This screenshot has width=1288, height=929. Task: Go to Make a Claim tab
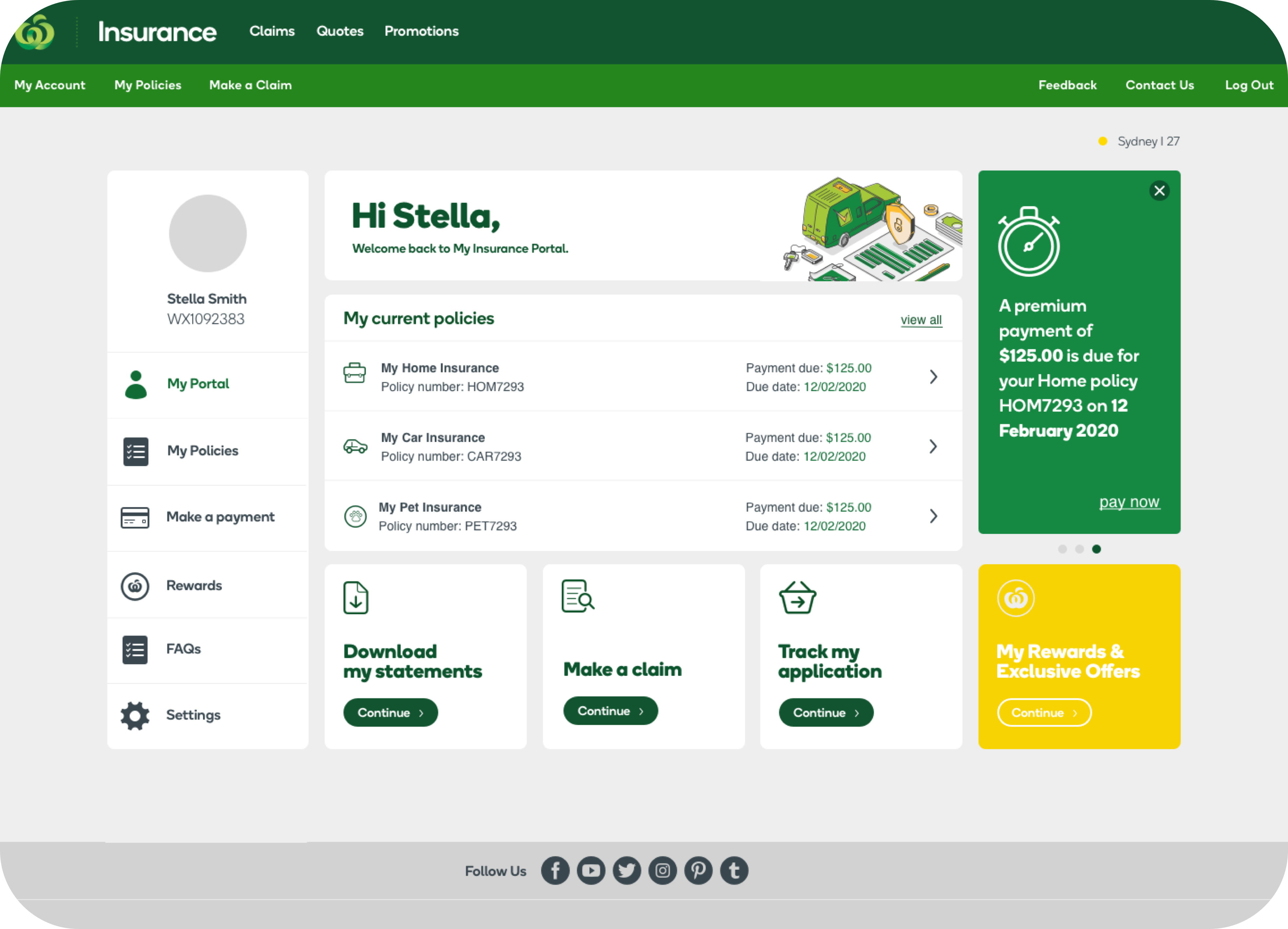[250, 85]
